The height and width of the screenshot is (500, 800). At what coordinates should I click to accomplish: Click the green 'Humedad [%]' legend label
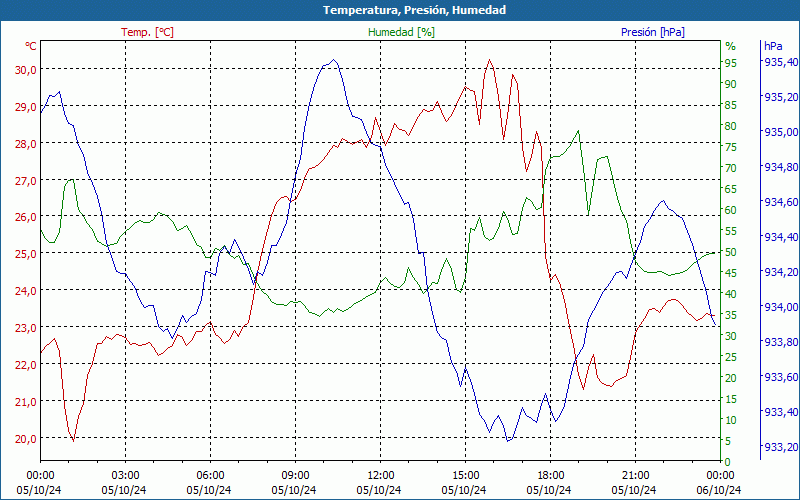pyautogui.click(x=401, y=32)
